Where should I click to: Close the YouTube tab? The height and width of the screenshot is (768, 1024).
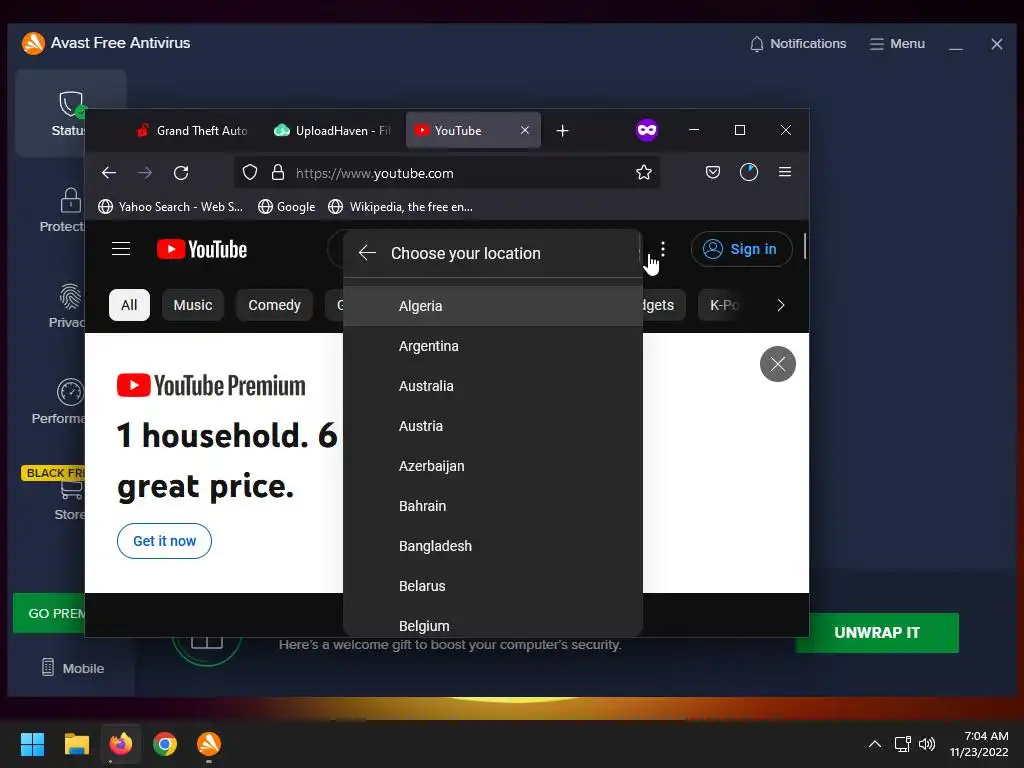524,130
